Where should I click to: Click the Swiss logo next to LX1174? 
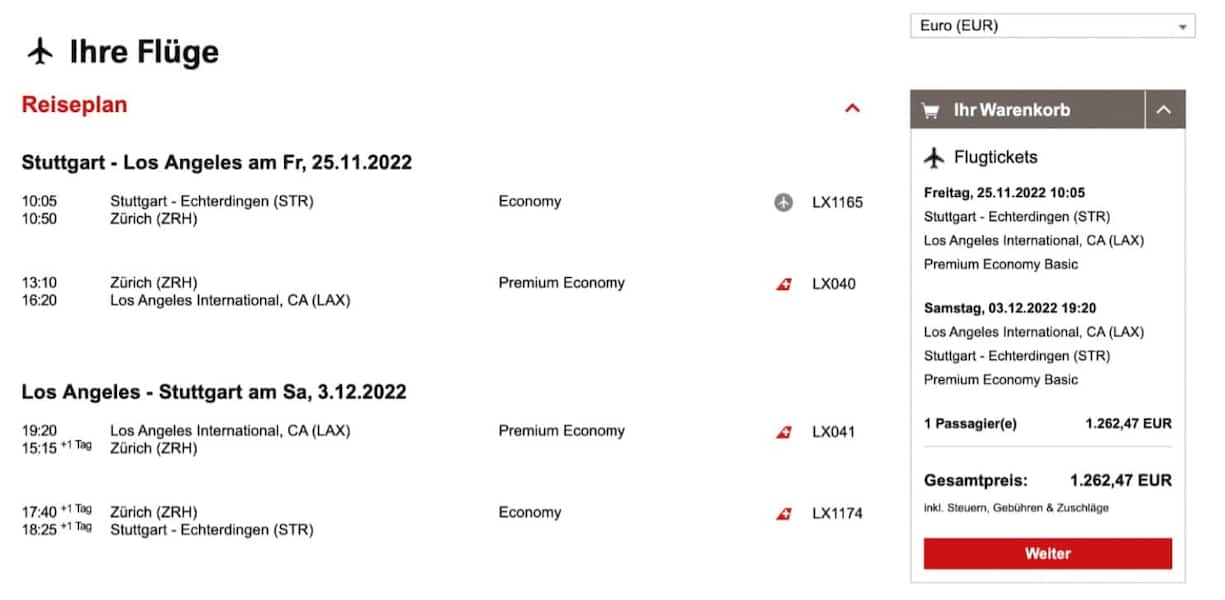coord(784,514)
